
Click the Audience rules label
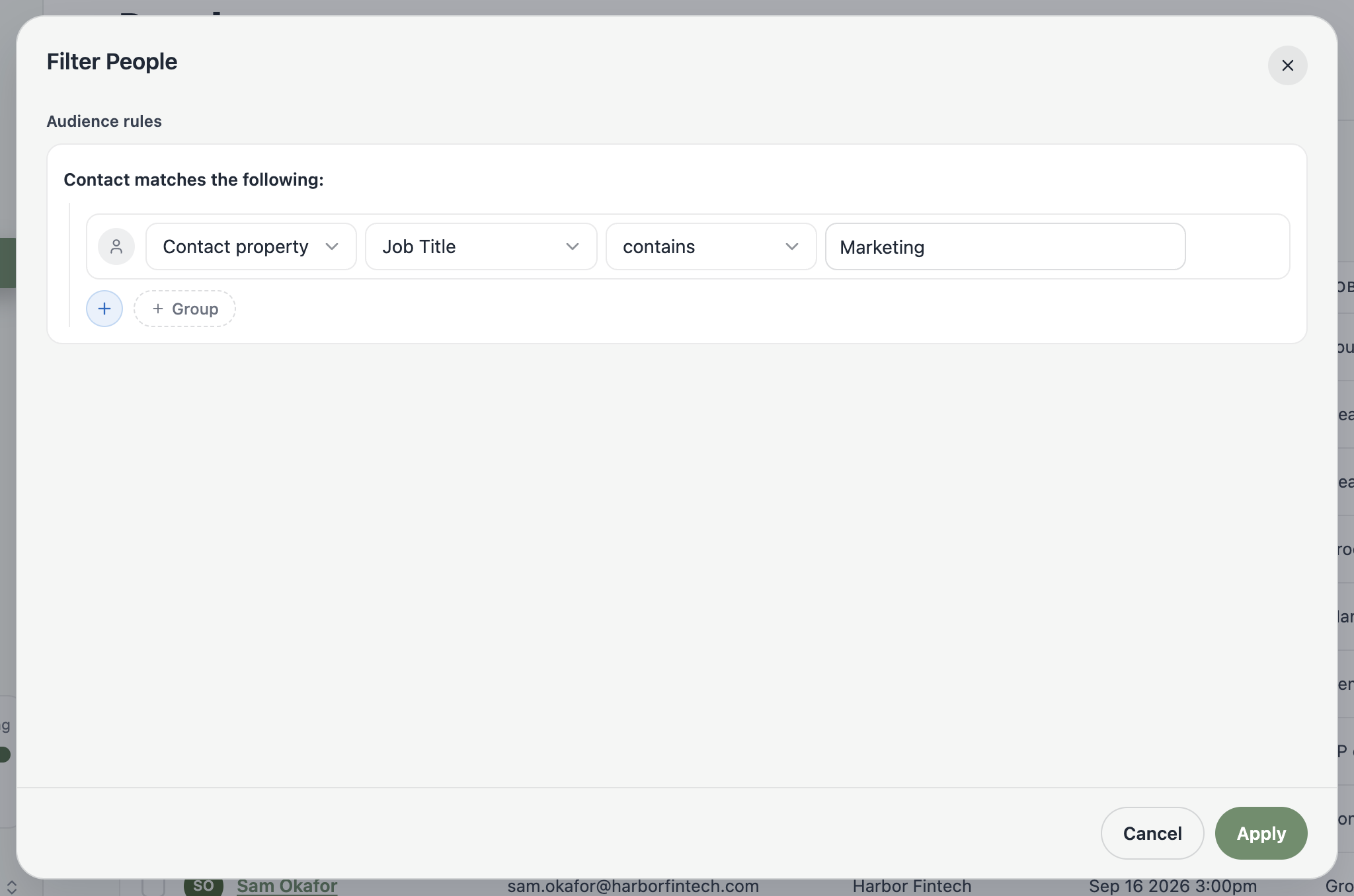pos(104,122)
